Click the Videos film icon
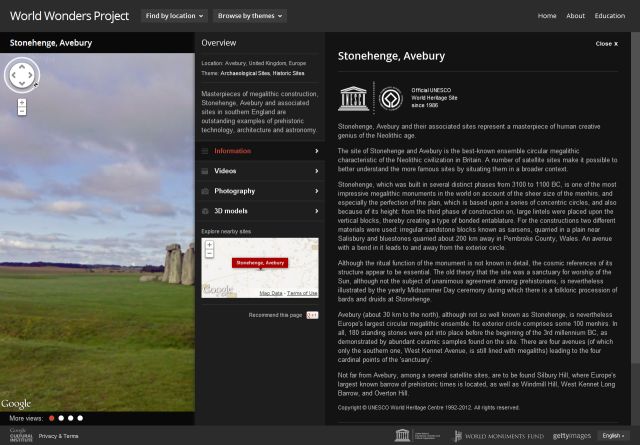Image resolution: width=640 pixels, height=445 pixels. click(x=205, y=171)
